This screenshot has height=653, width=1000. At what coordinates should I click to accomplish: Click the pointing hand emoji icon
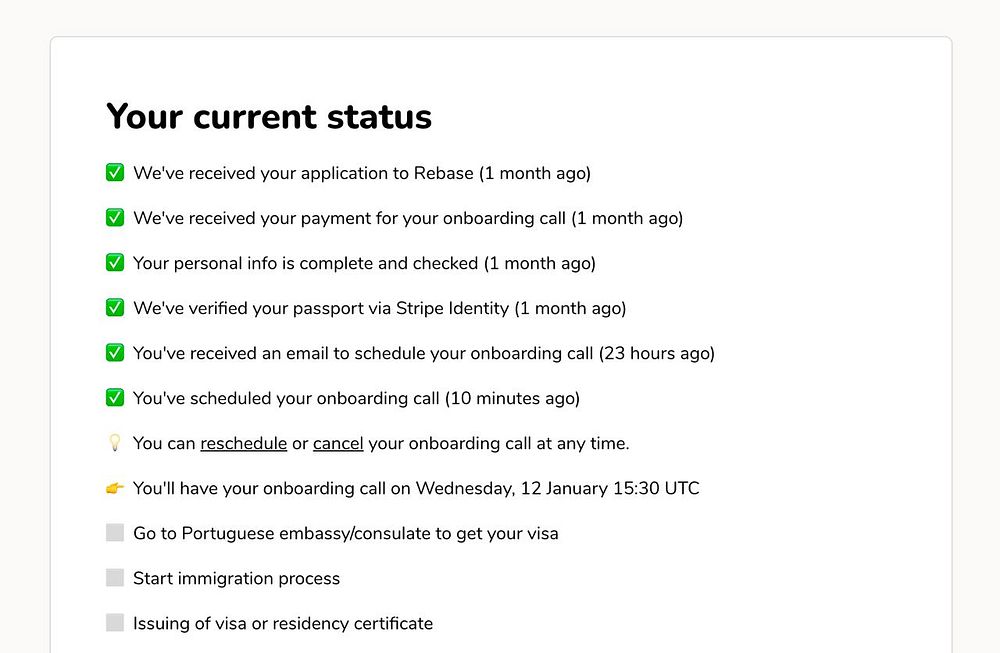[115, 488]
